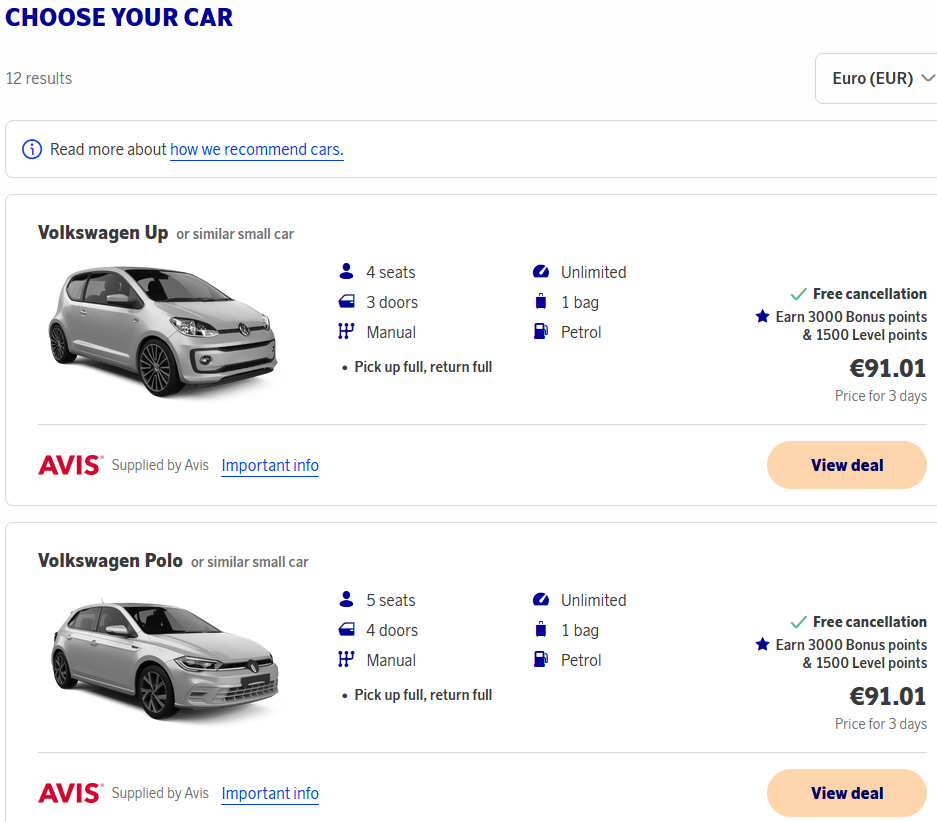Click the Volkswagen Up car image
937x822 pixels.
tap(162, 330)
